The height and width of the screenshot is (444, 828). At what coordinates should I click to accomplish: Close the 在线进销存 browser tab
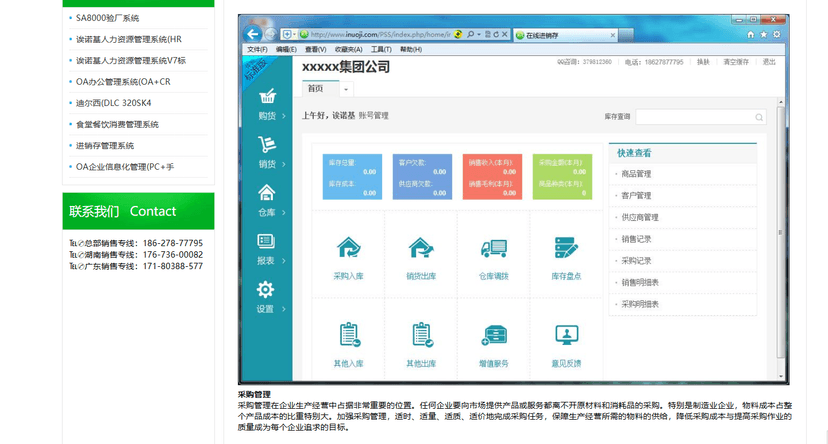(x=613, y=35)
